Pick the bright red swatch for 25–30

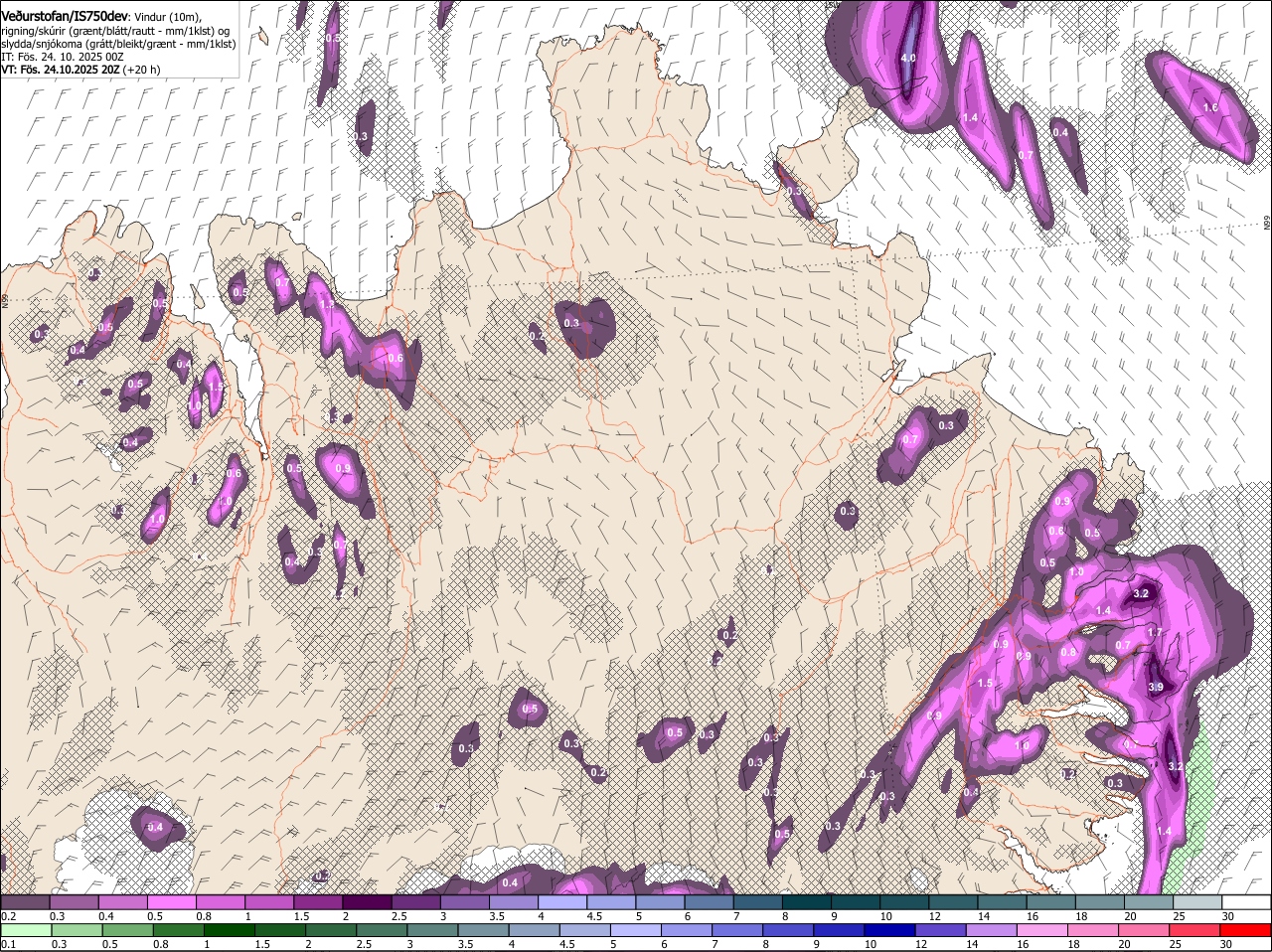point(1194,930)
